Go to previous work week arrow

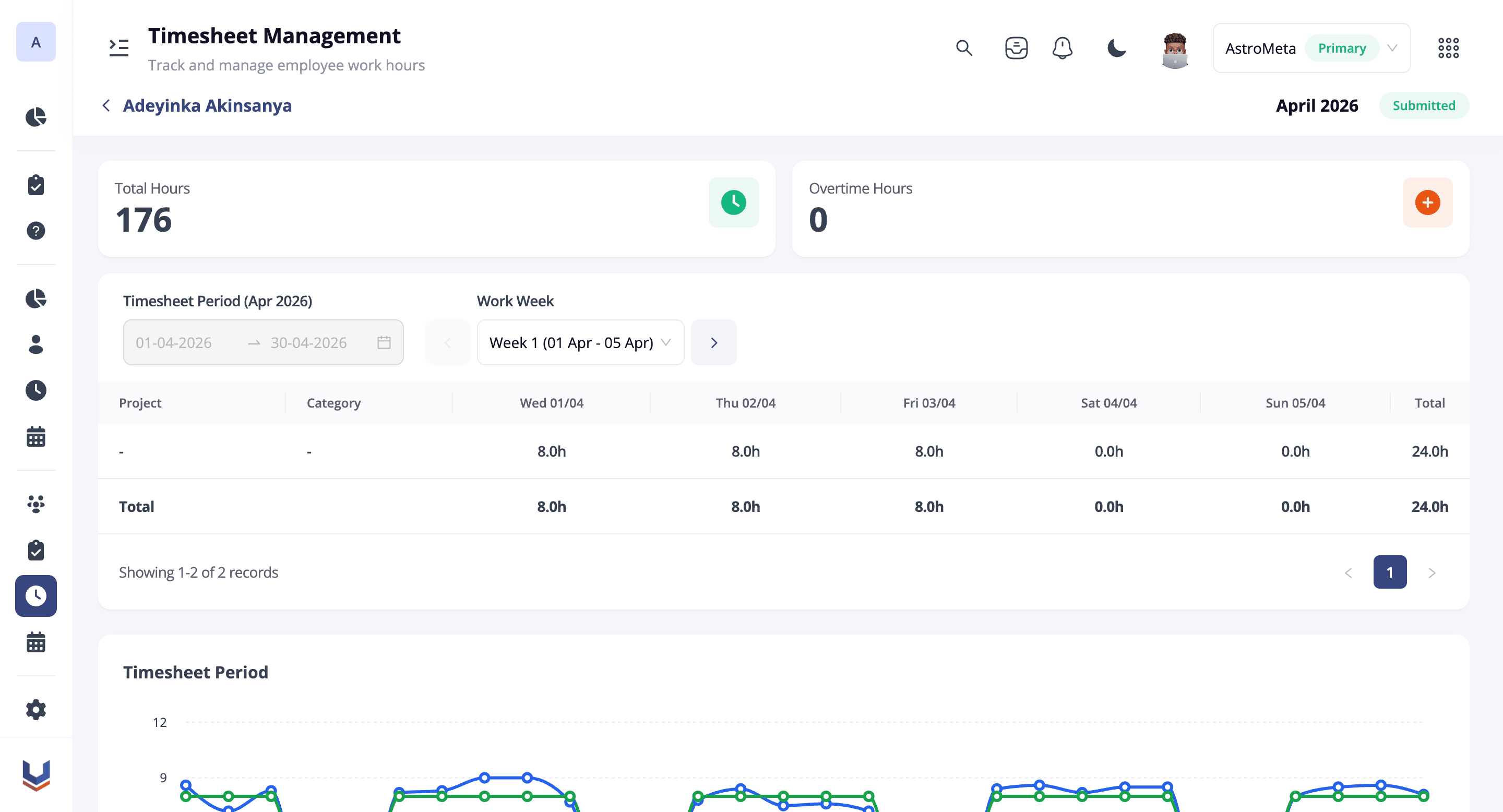coord(448,342)
